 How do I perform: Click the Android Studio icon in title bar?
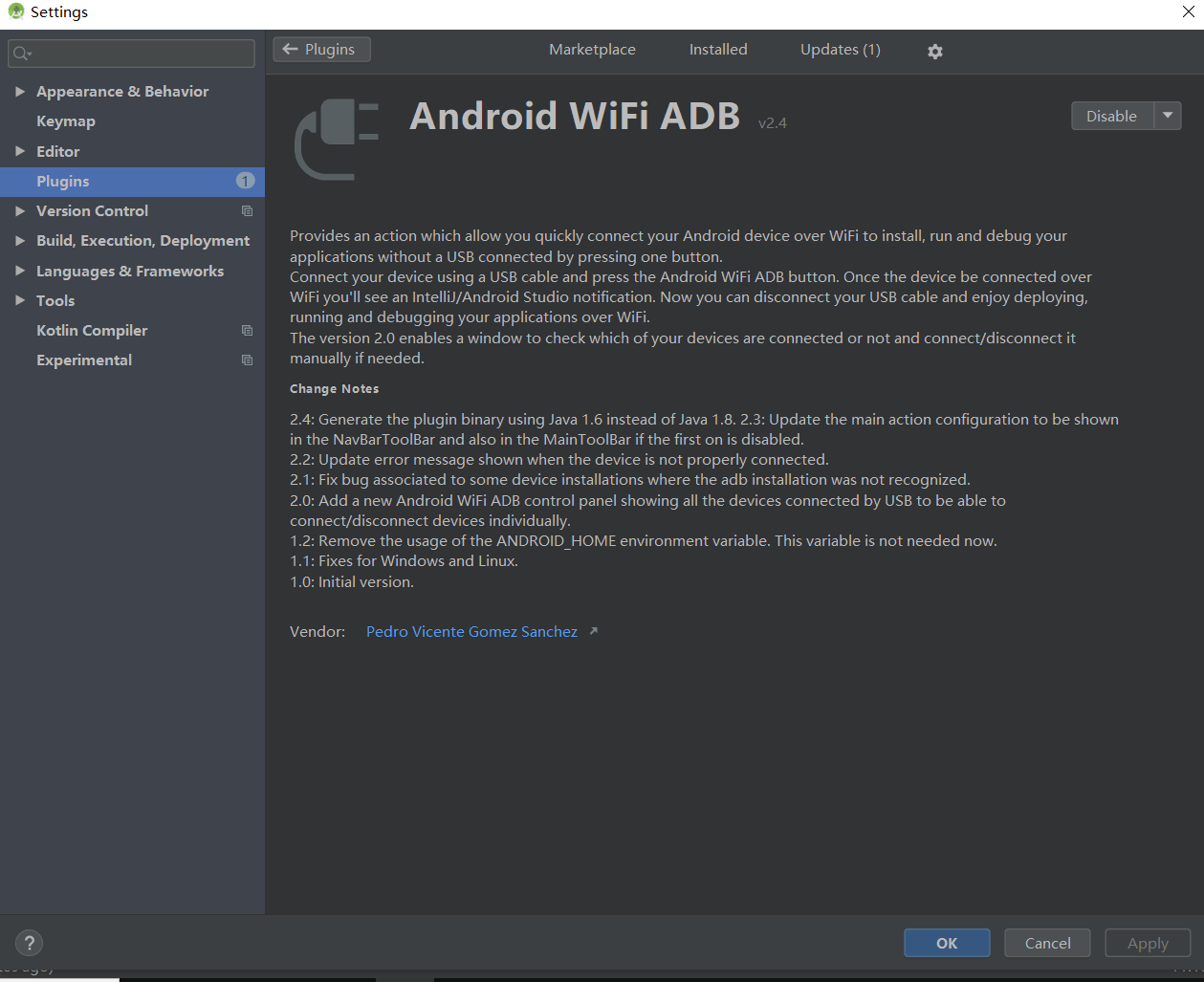(x=15, y=11)
